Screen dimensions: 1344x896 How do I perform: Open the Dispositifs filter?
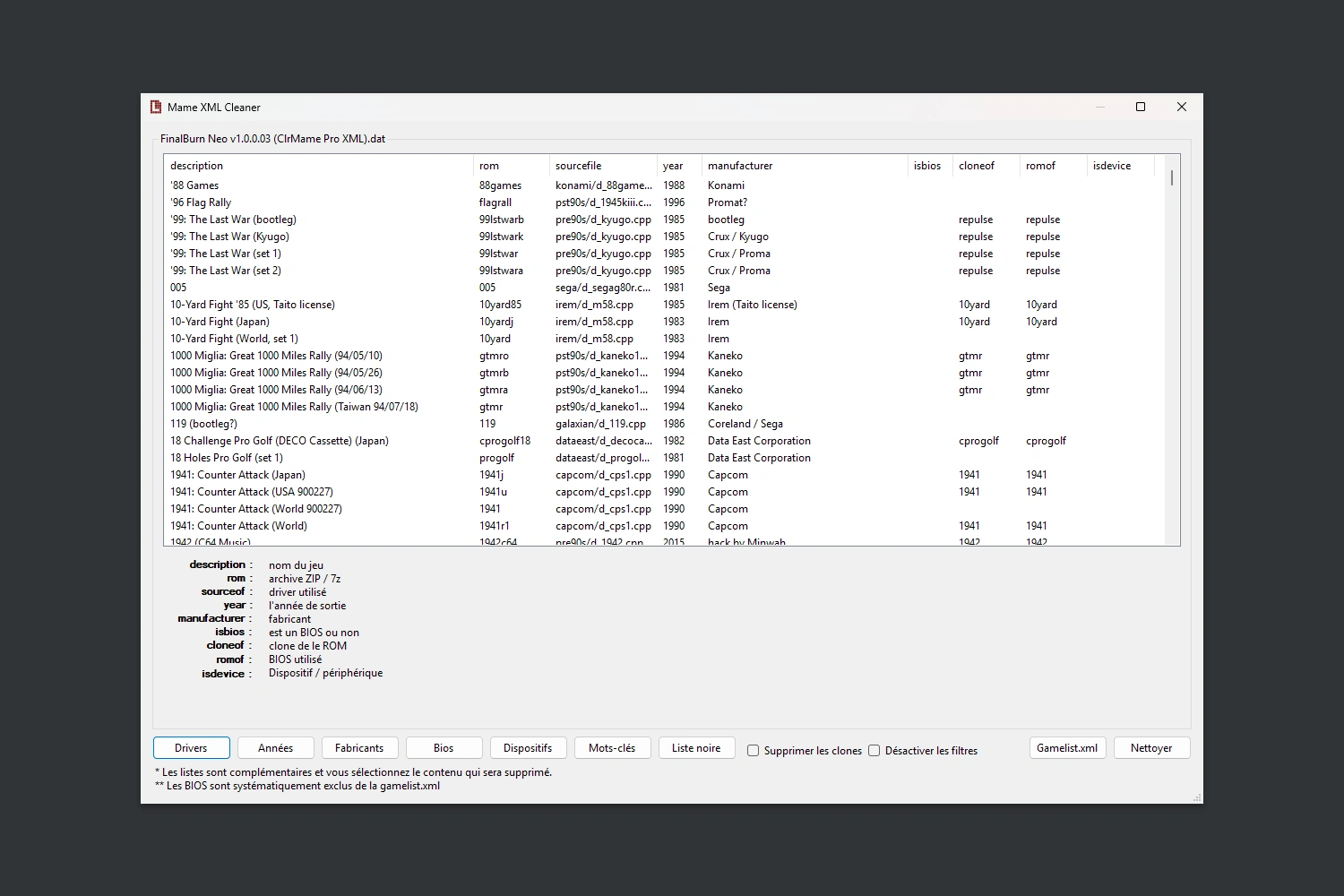click(528, 748)
